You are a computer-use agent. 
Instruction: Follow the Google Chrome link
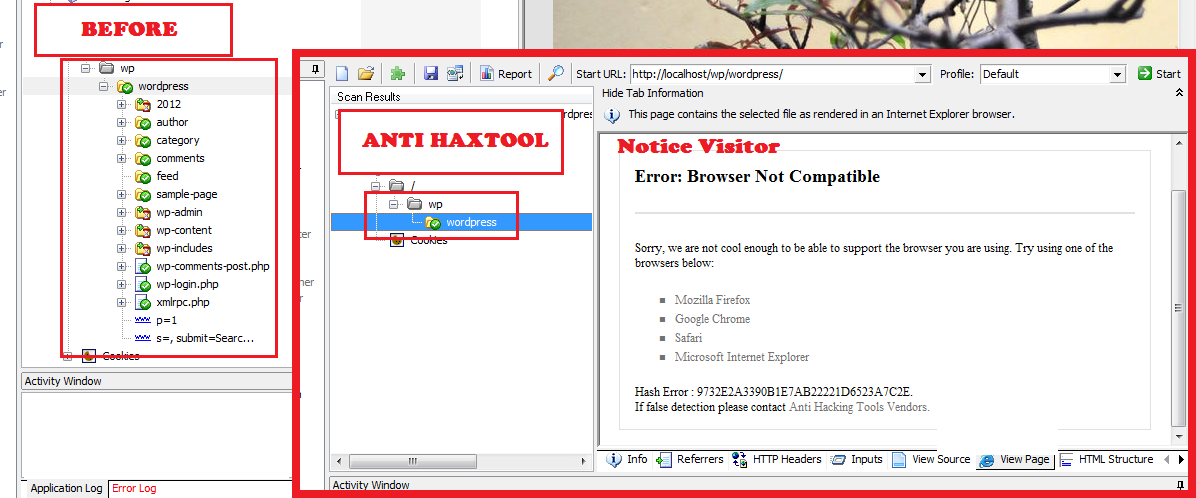pyautogui.click(x=712, y=319)
